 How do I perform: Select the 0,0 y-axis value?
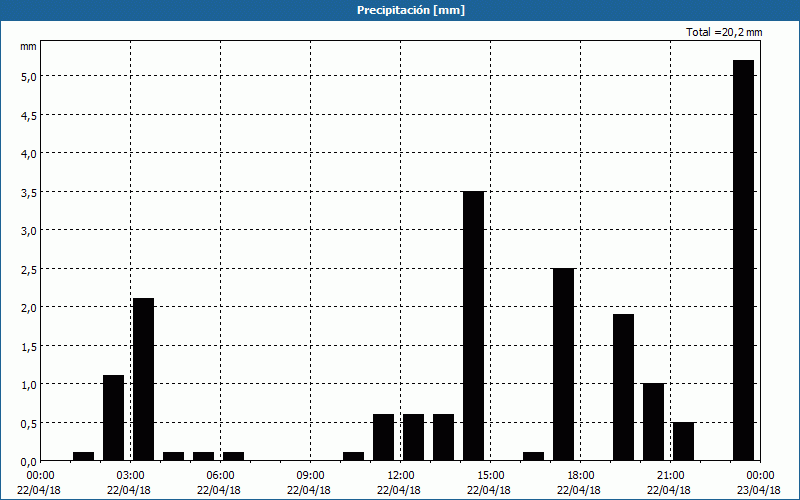(28, 462)
